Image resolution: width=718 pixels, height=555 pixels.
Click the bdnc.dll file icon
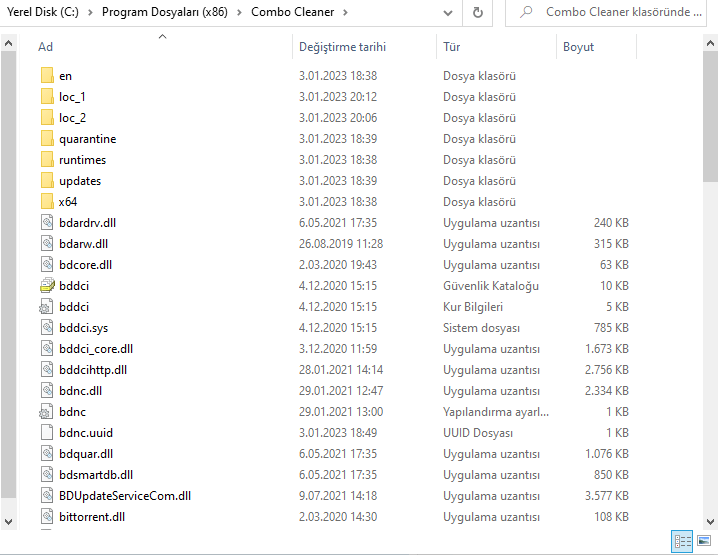(47, 391)
